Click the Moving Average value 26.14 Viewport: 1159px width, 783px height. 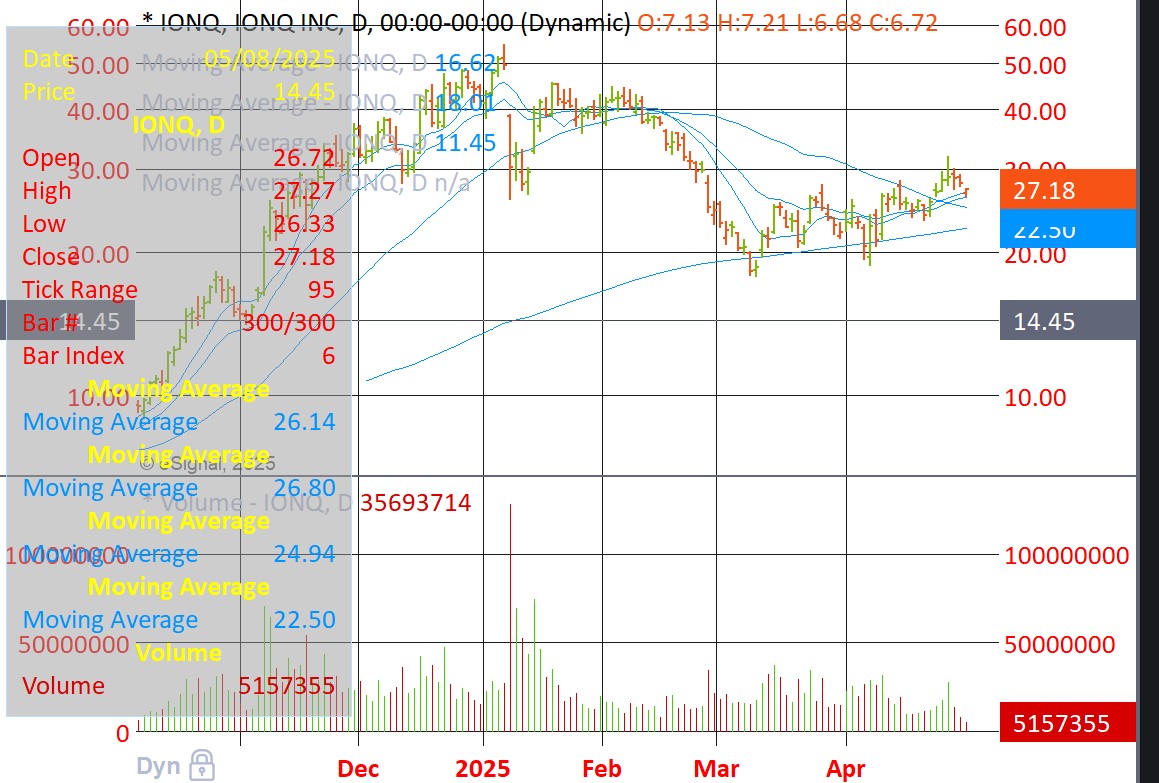click(305, 421)
